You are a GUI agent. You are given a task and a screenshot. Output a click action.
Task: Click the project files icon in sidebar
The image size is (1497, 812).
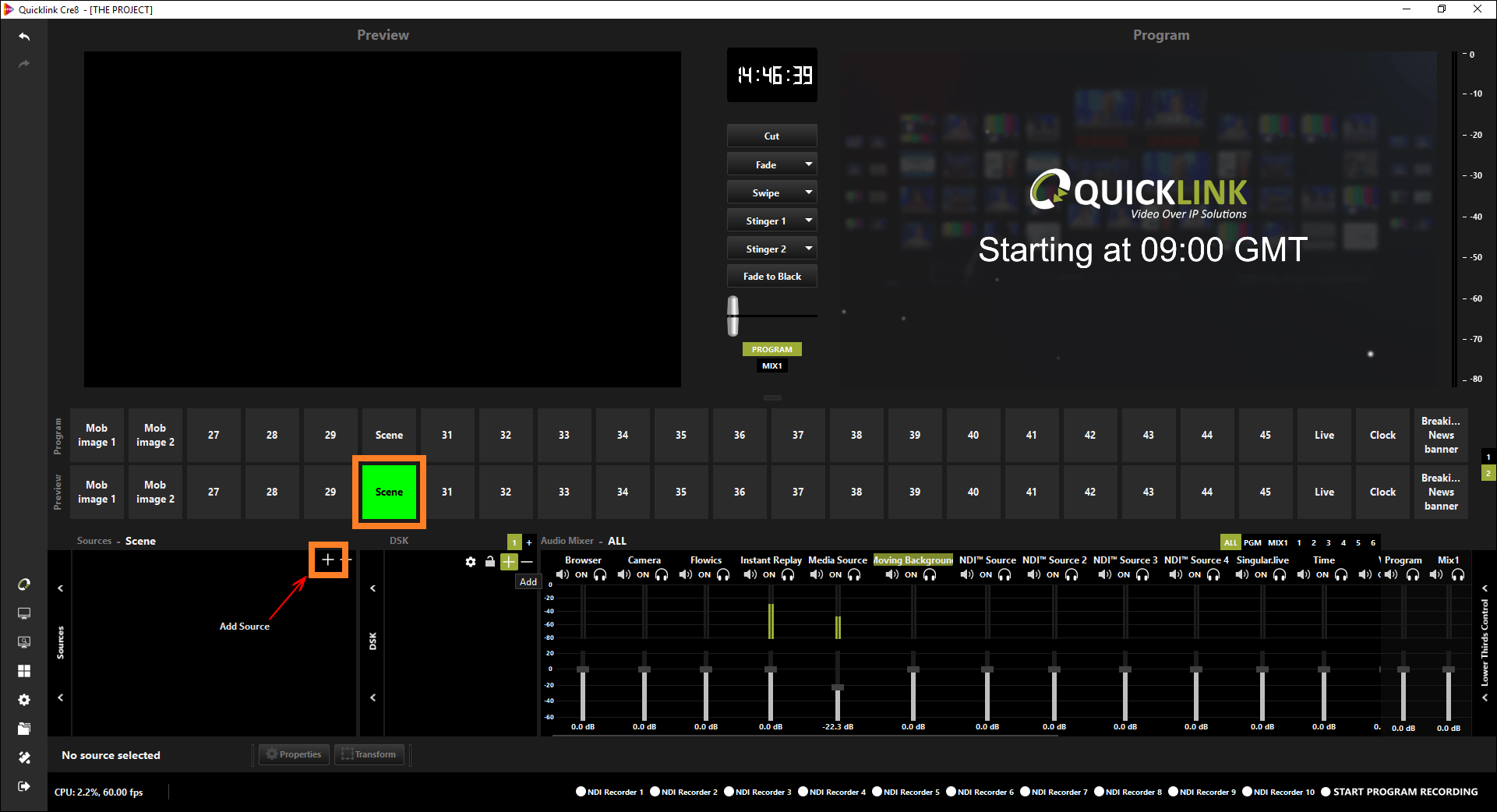tap(24, 729)
